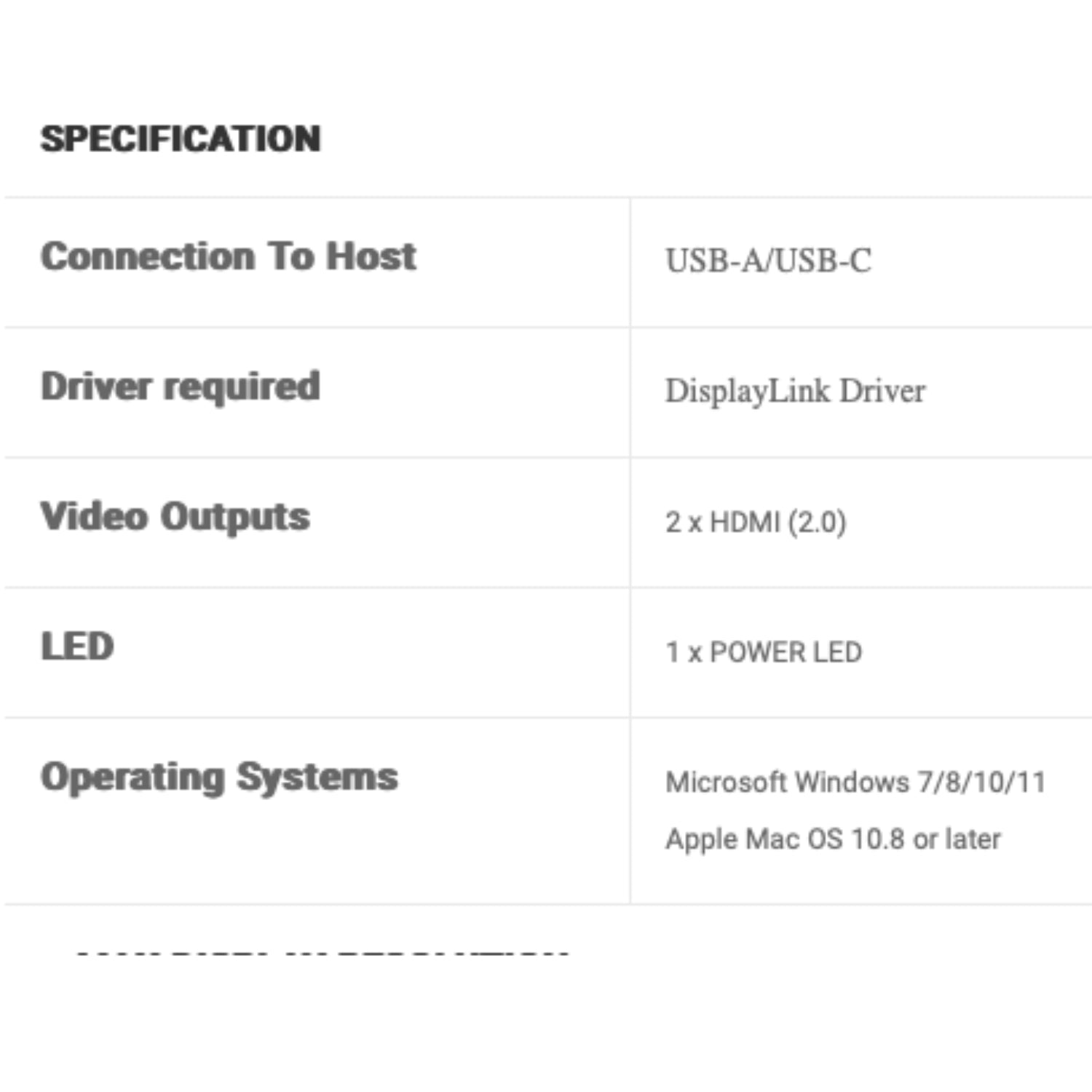Click the word "required" in the driver label
Screen dimensions: 1092x1092
pos(242,387)
